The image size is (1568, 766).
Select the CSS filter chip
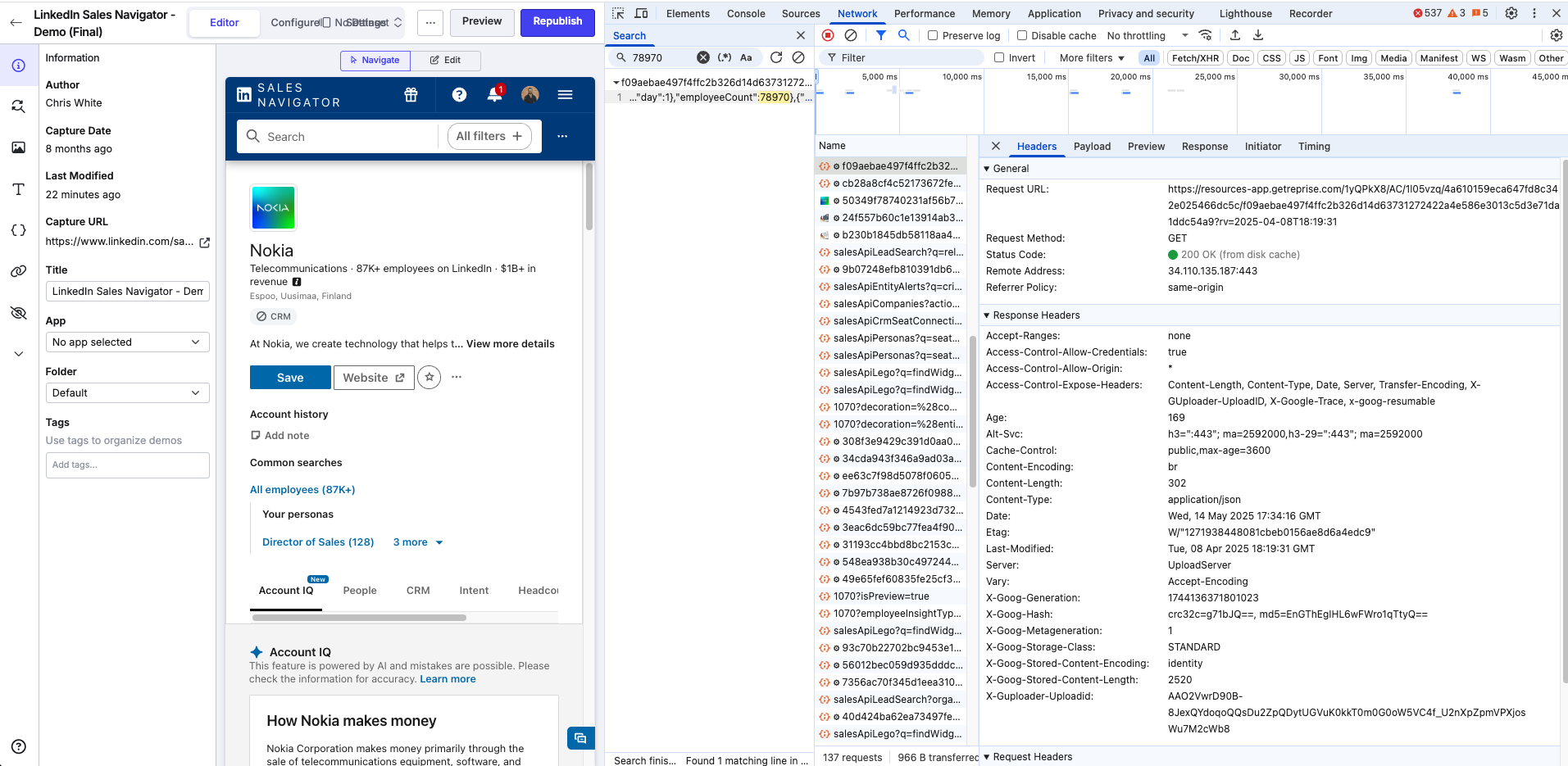coord(1271,58)
